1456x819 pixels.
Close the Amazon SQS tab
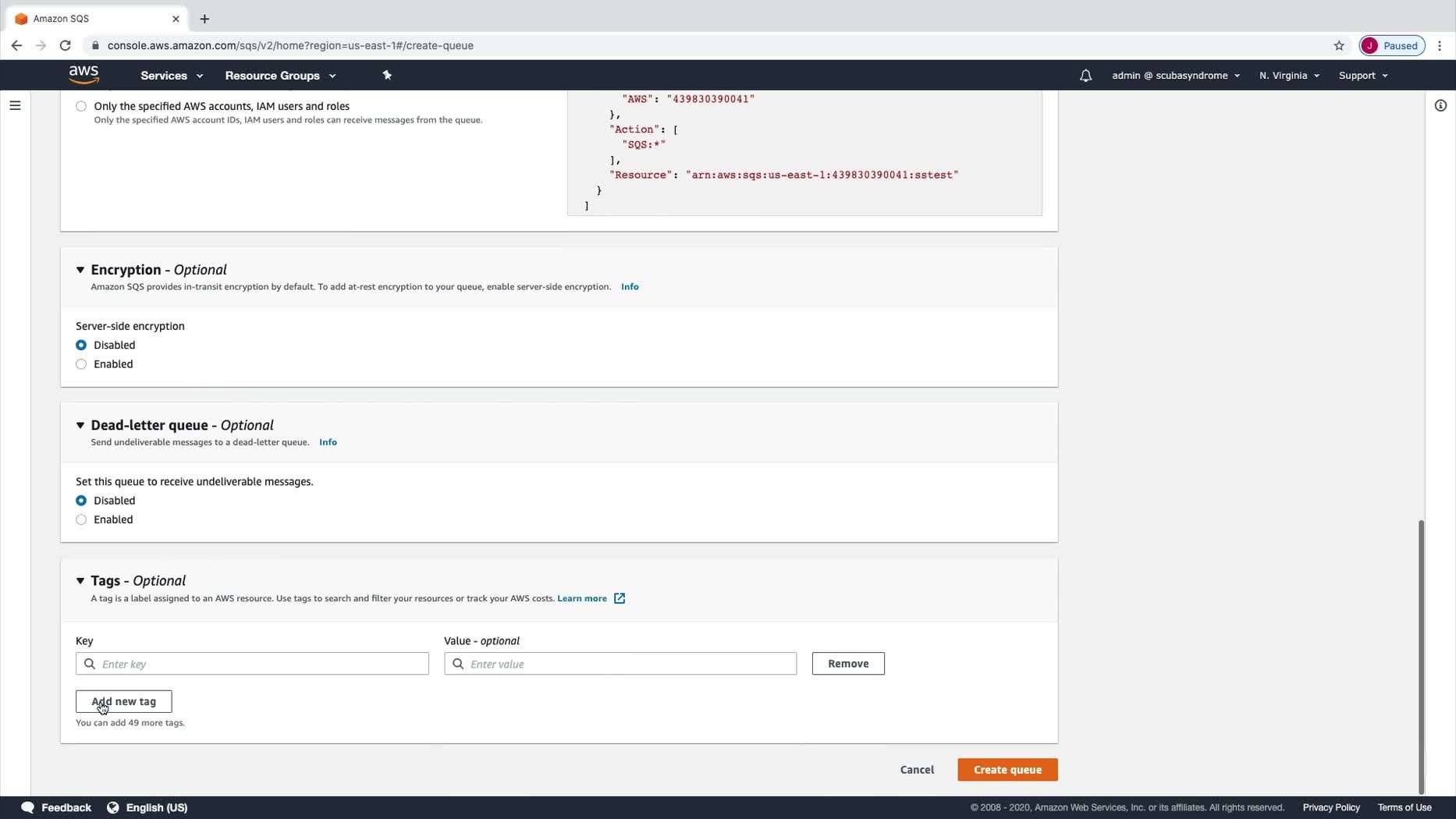pos(176,19)
